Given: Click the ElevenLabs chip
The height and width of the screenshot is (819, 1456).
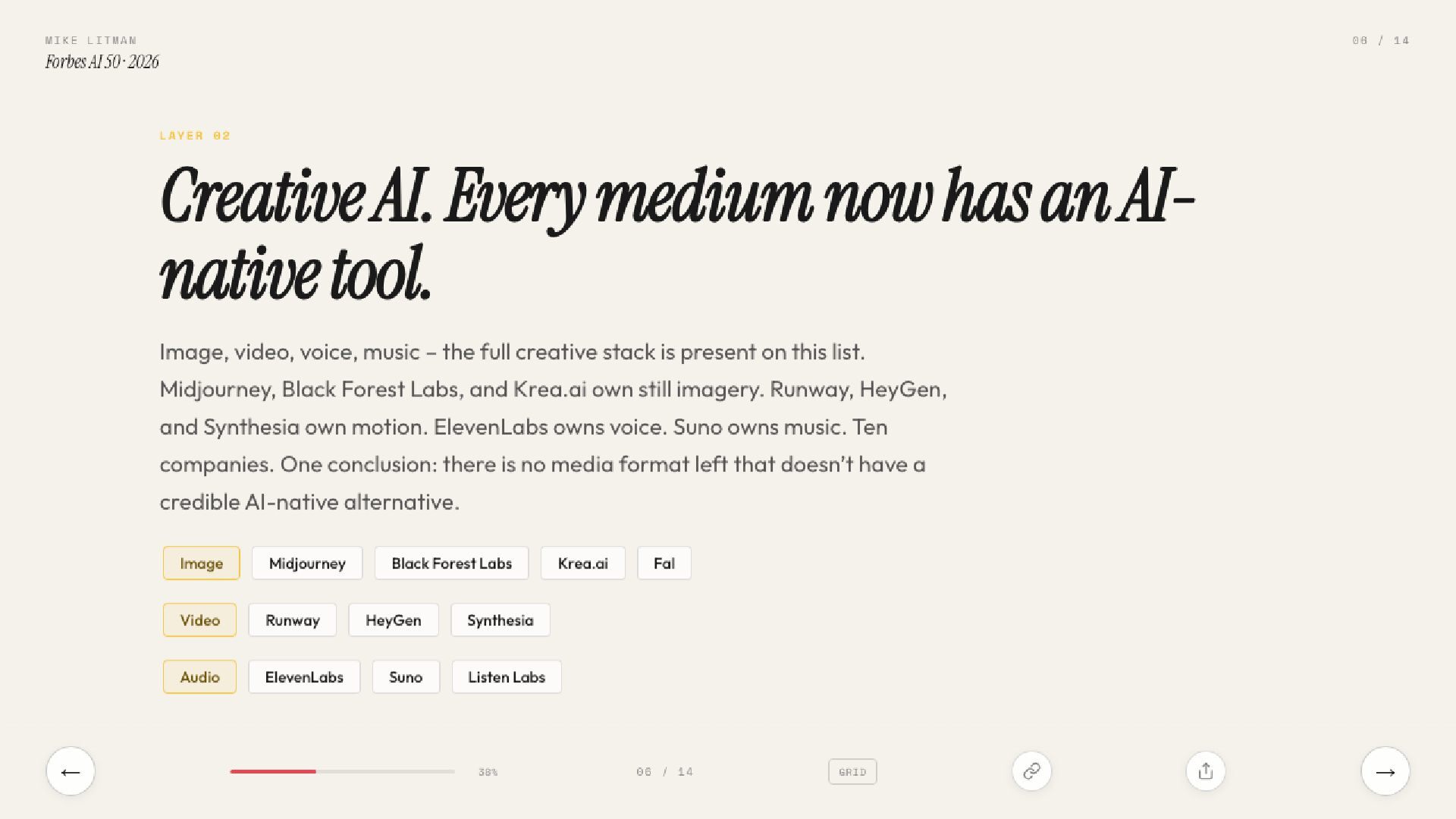Looking at the screenshot, I should click(x=304, y=677).
